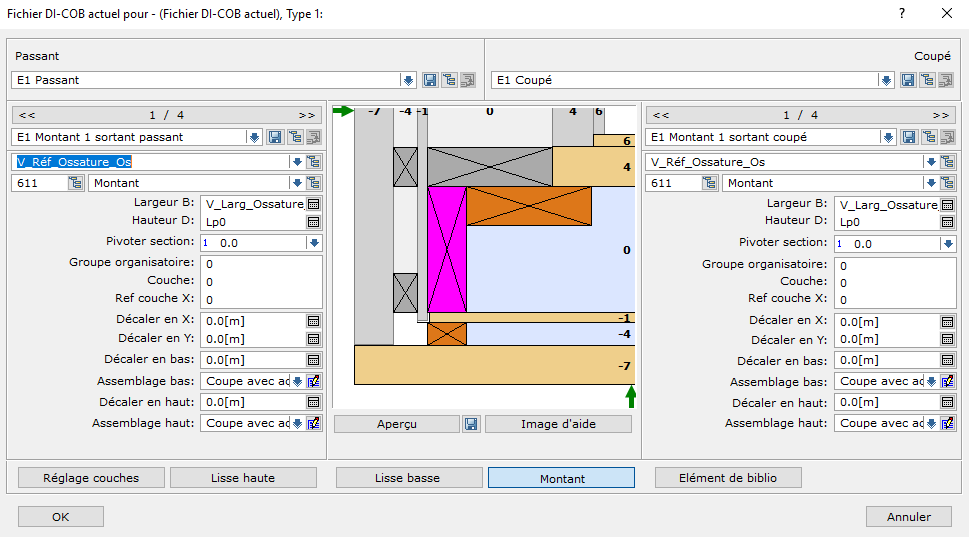Open tree browser next to E1 Coupé save icon
969x537 pixels.
[x=927, y=80]
